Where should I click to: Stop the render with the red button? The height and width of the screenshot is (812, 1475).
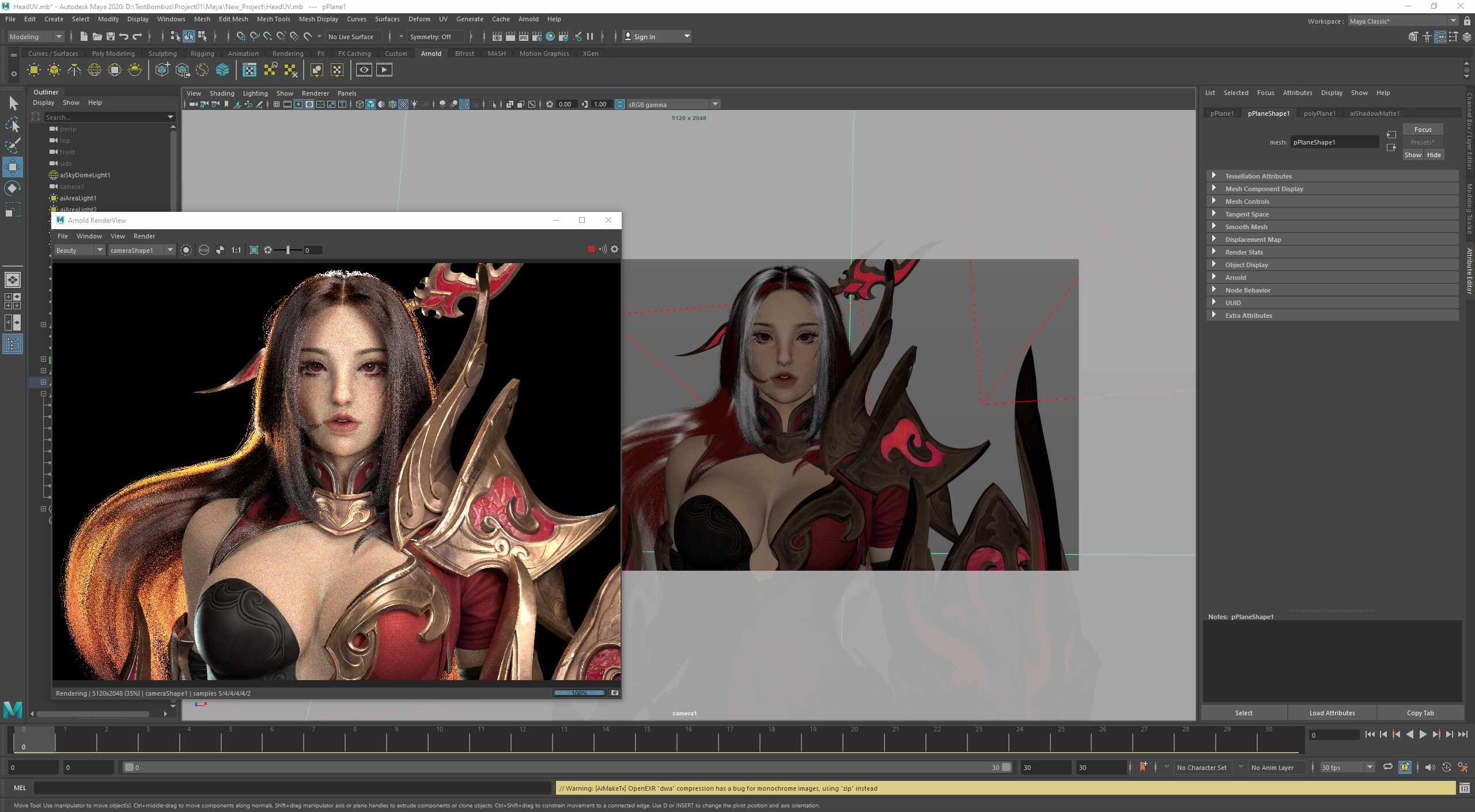coord(591,249)
